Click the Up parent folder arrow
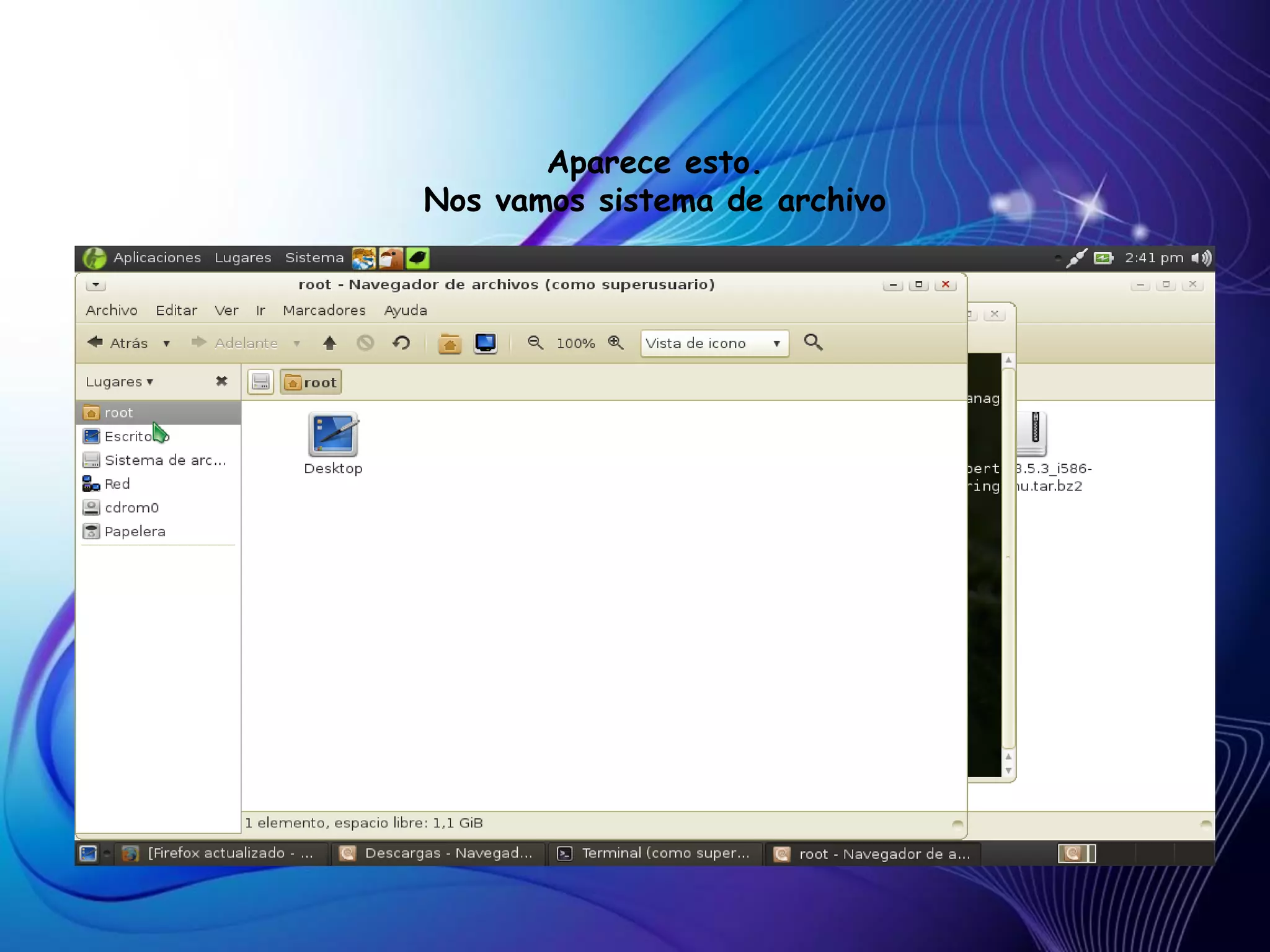This screenshot has height=952, width=1270. (329, 343)
